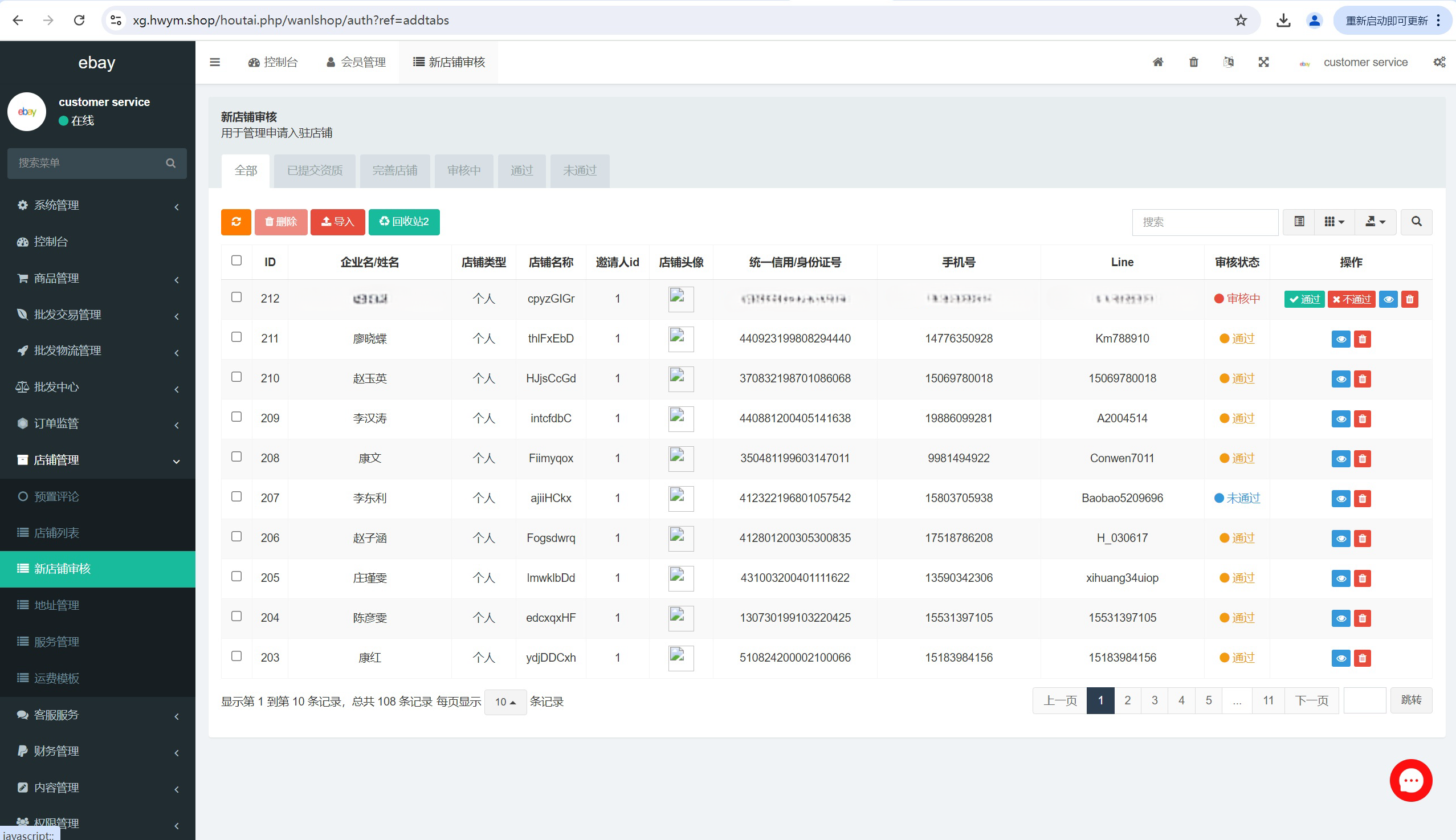
Task: Switch to the 审核中 filter tab
Action: pos(464,171)
